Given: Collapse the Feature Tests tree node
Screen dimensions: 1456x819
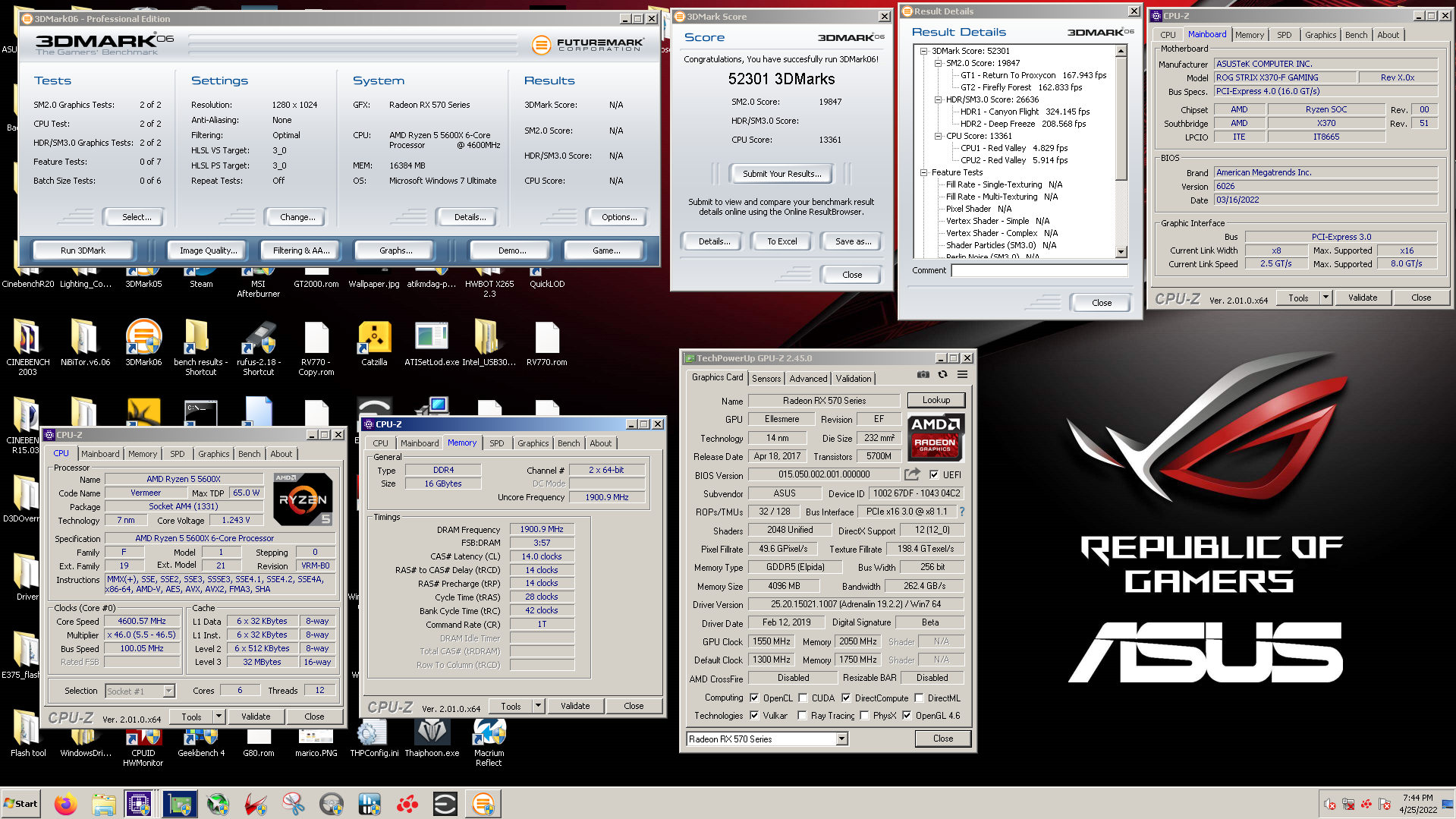Looking at the screenshot, I should [x=924, y=173].
